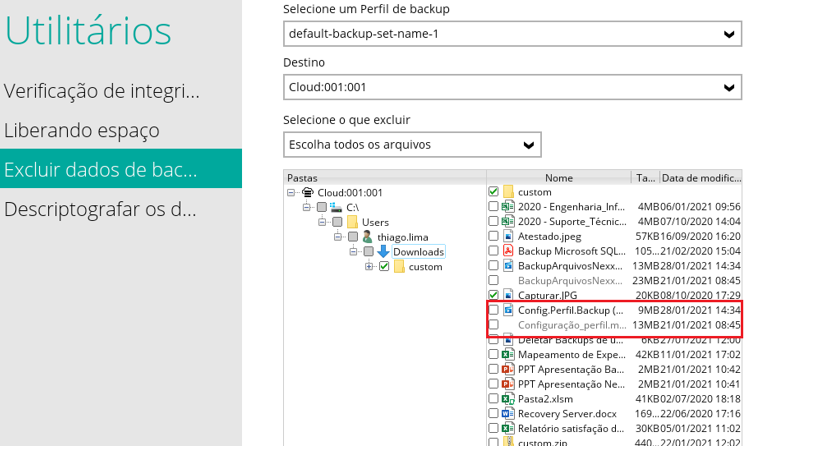Image resolution: width=820 pixels, height=456 pixels.
Task: Expand the custom folder tree node
Action: pyautogui.click(x=369, y=267)
